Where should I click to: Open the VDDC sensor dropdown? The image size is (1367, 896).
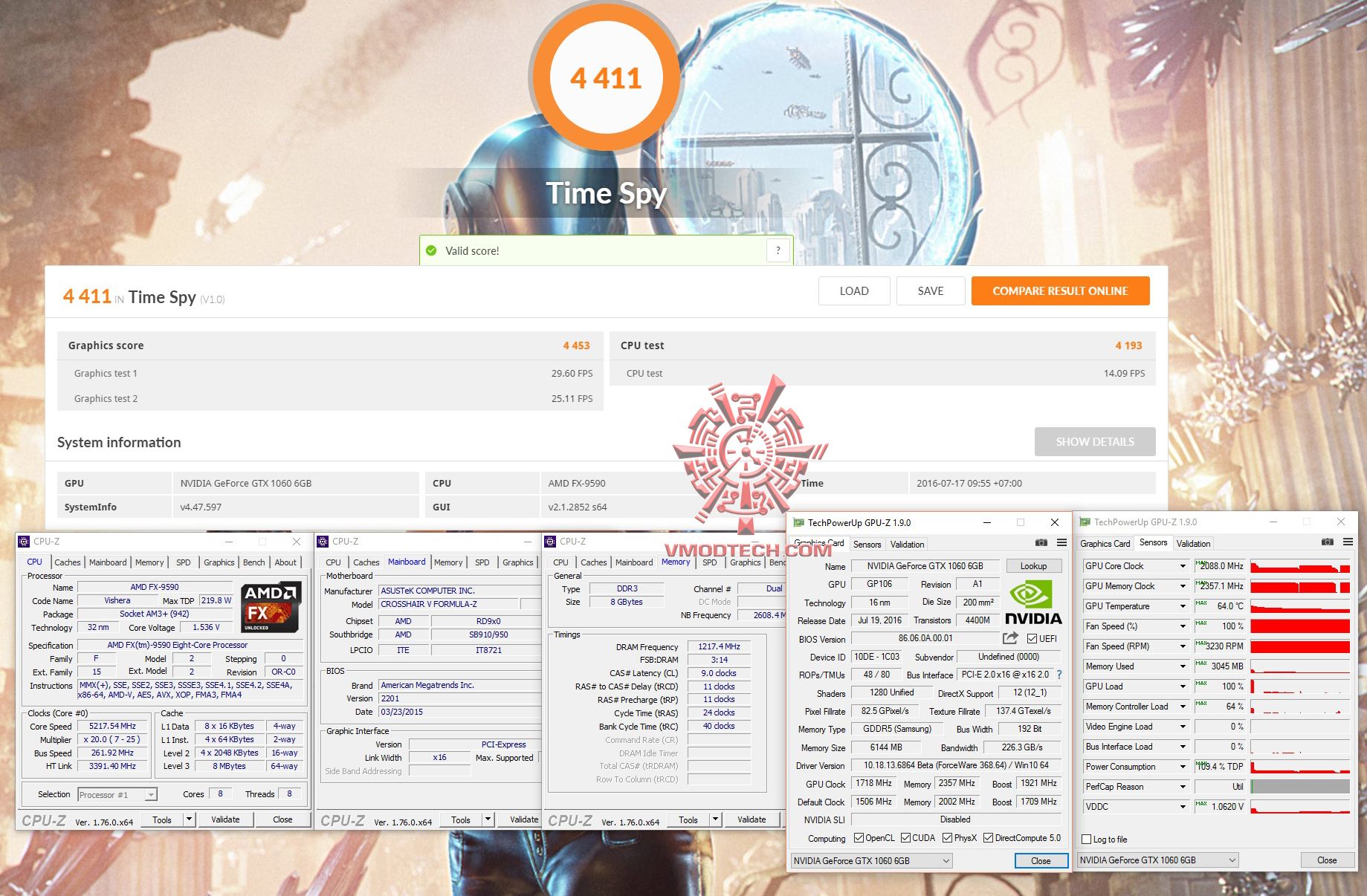point(1183,807)
